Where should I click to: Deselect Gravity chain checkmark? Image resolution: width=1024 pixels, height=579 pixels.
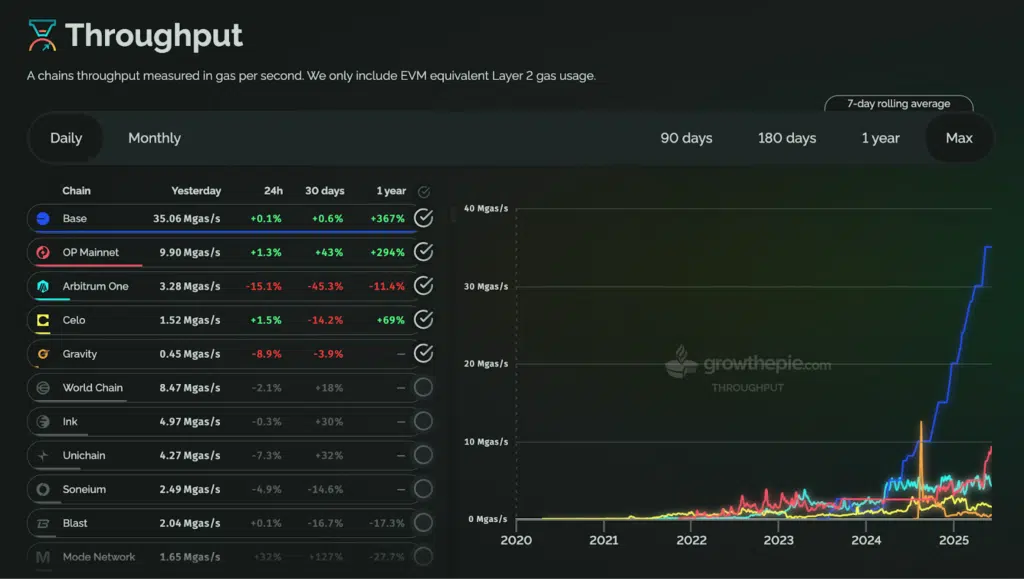pyautogui.click(x=424, y=354)
